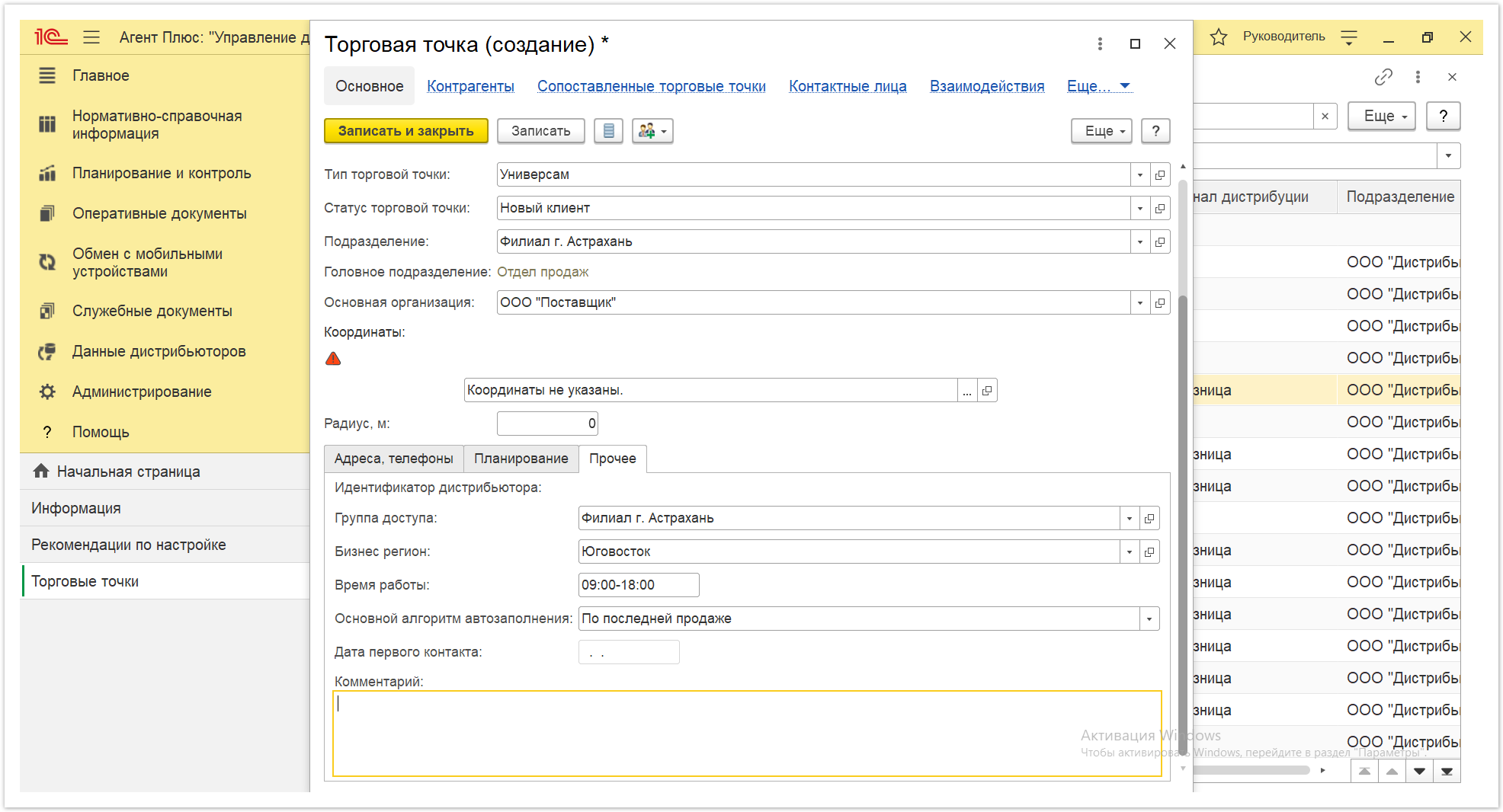Click the Радиус, м input field
This screenshot has height=812, width=1503.
click(x=547, y=424)
